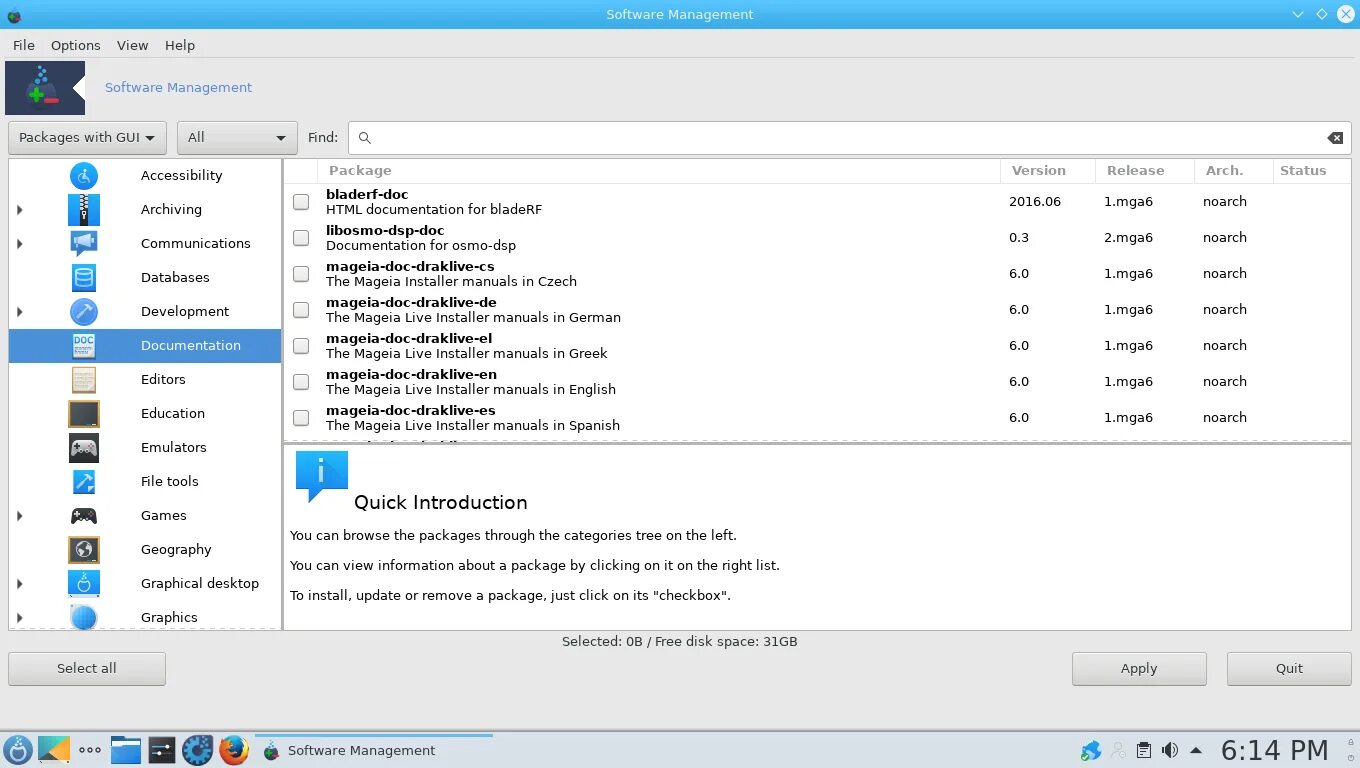
Task: Click the search magnifier in the Find field
Action: tap(365, 137)
